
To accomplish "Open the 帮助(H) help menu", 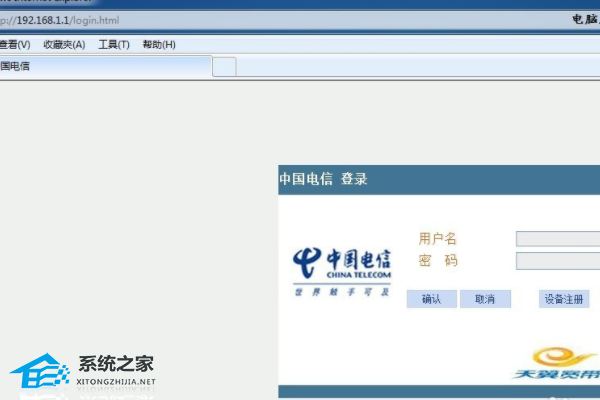I will point(159,45).
